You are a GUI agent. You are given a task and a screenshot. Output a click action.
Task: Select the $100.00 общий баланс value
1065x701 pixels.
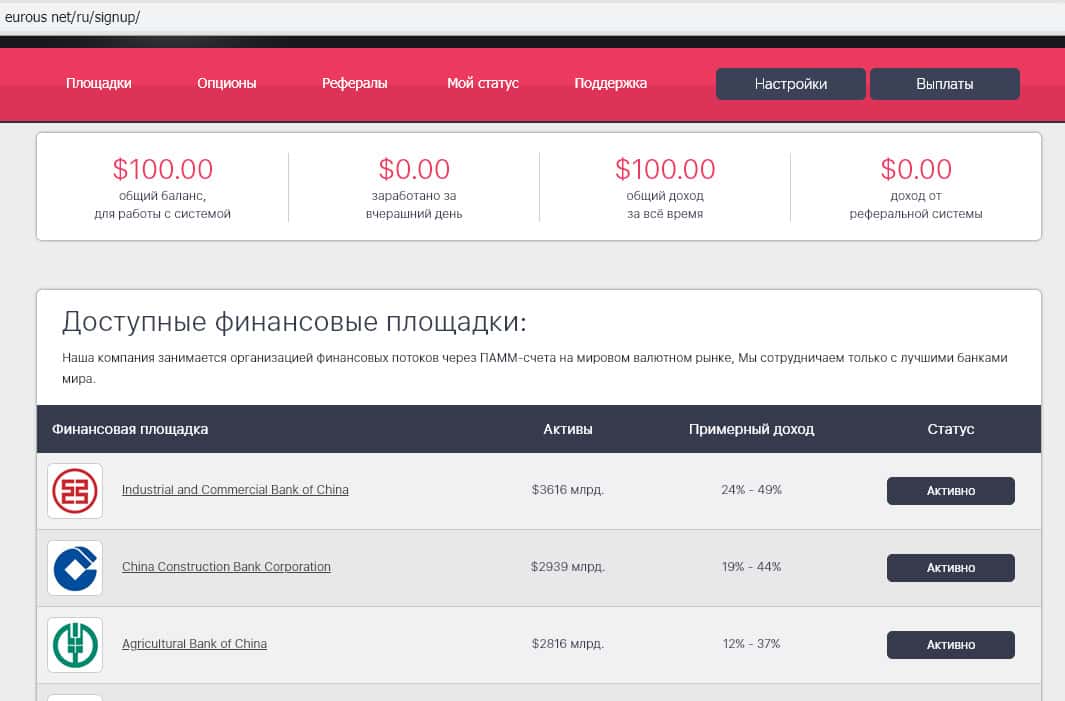(163, 169)
